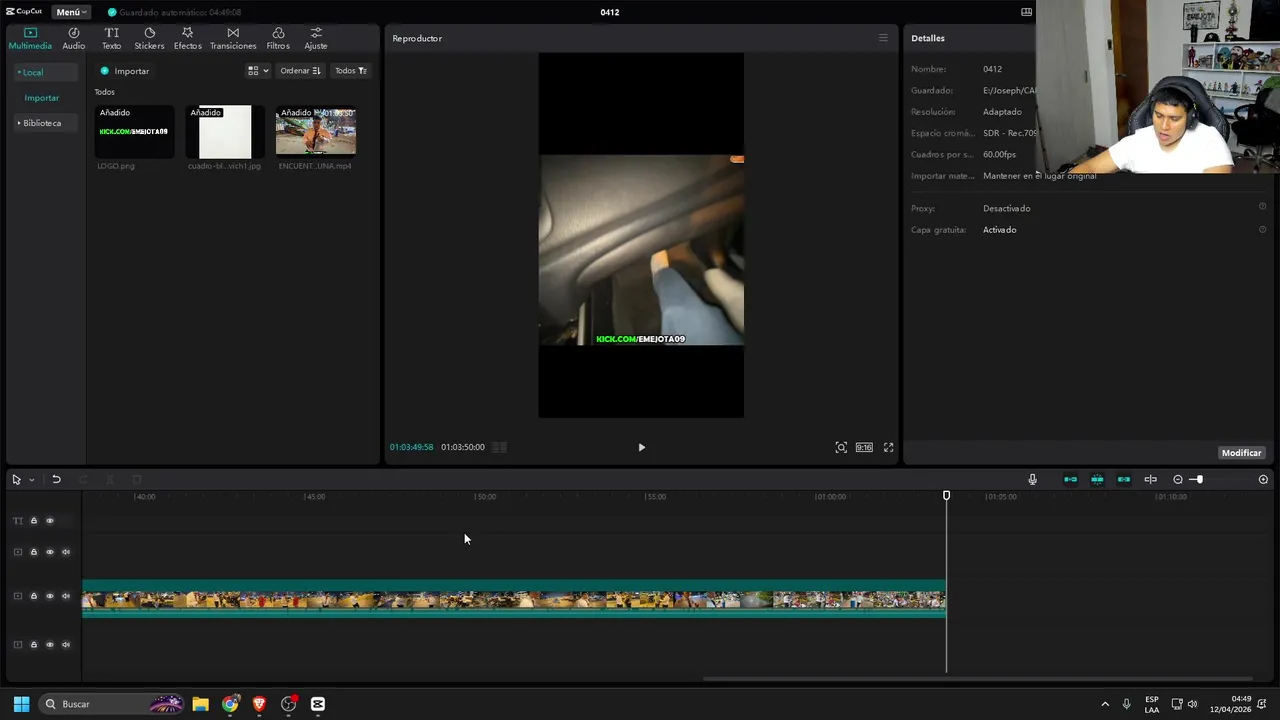The width and height of the screenshot is (1280, 720).
Task: Click the compare icon next to timecode
Action: pyautogui.click(x=500, y=447)
